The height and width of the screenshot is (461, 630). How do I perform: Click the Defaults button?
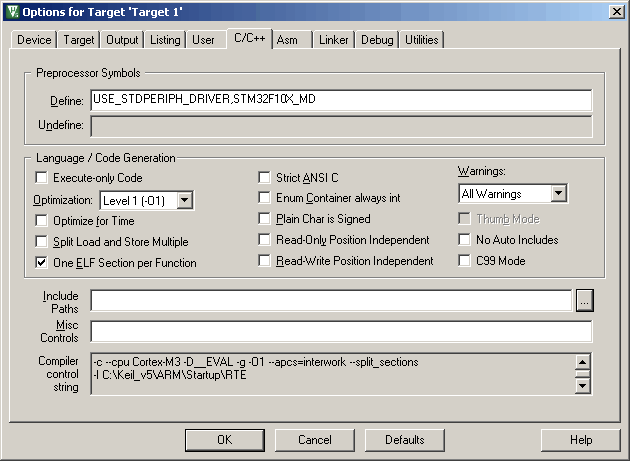point(405,440)
